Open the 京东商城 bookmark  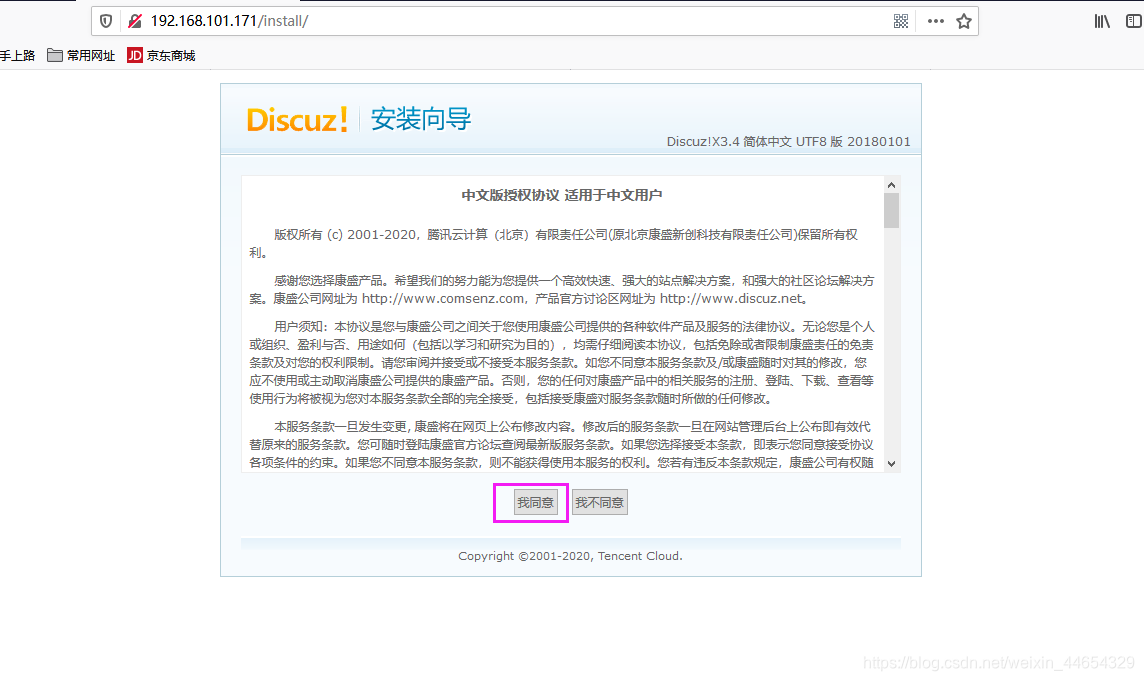(161, 55)
